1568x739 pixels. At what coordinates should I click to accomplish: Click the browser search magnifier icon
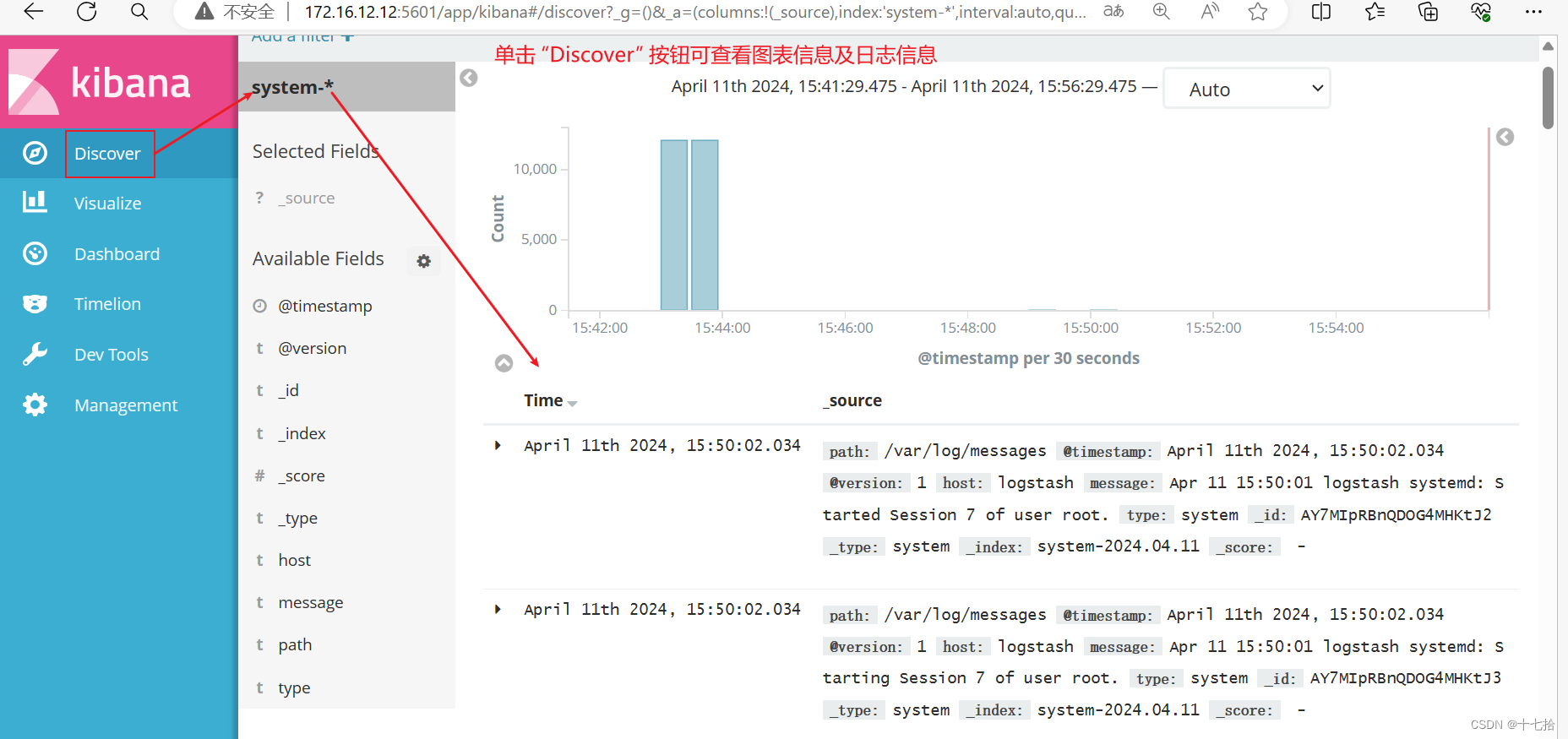tap(140, 12)
